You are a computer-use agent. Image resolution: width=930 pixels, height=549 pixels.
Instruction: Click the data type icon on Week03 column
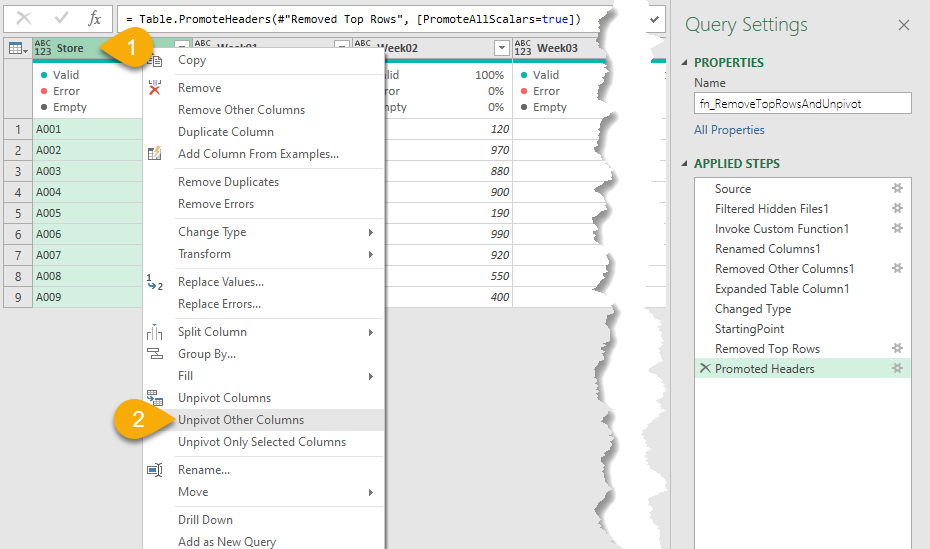pyautogui.click(x=522, y=48)
